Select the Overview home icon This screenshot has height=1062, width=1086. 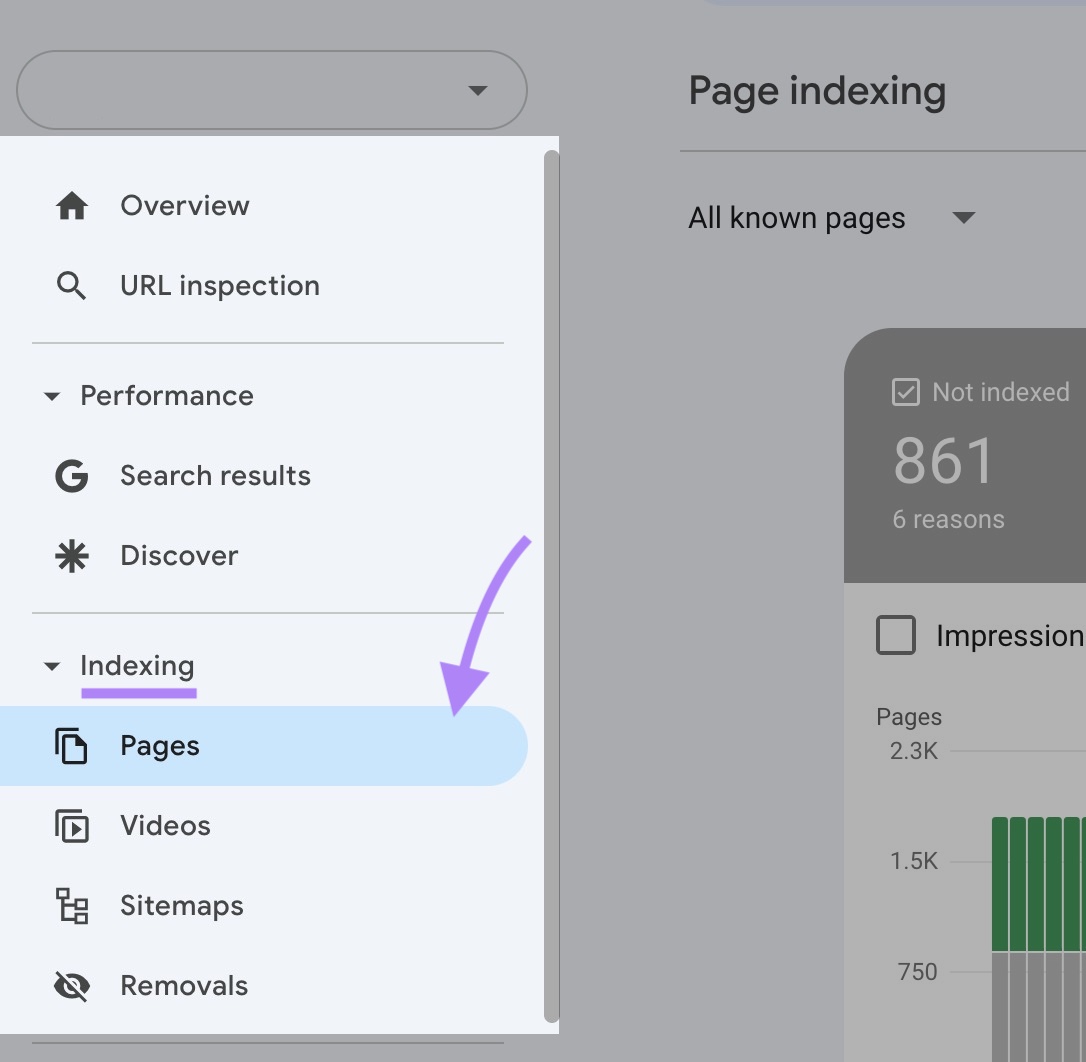(x=71, y=205)
